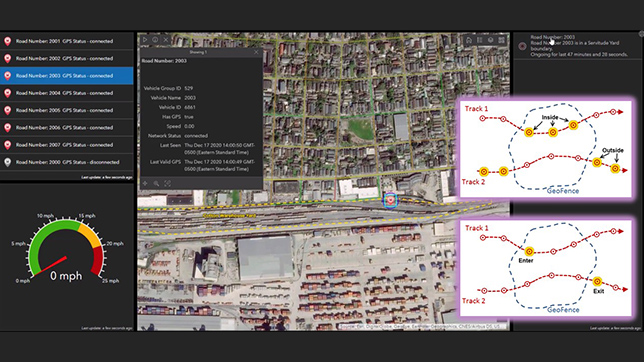The height and width of the screenshot is (362, 644).
Task: Open the Road Number 2003 yard boundary alert text
Action: click(x=579, y=46)
